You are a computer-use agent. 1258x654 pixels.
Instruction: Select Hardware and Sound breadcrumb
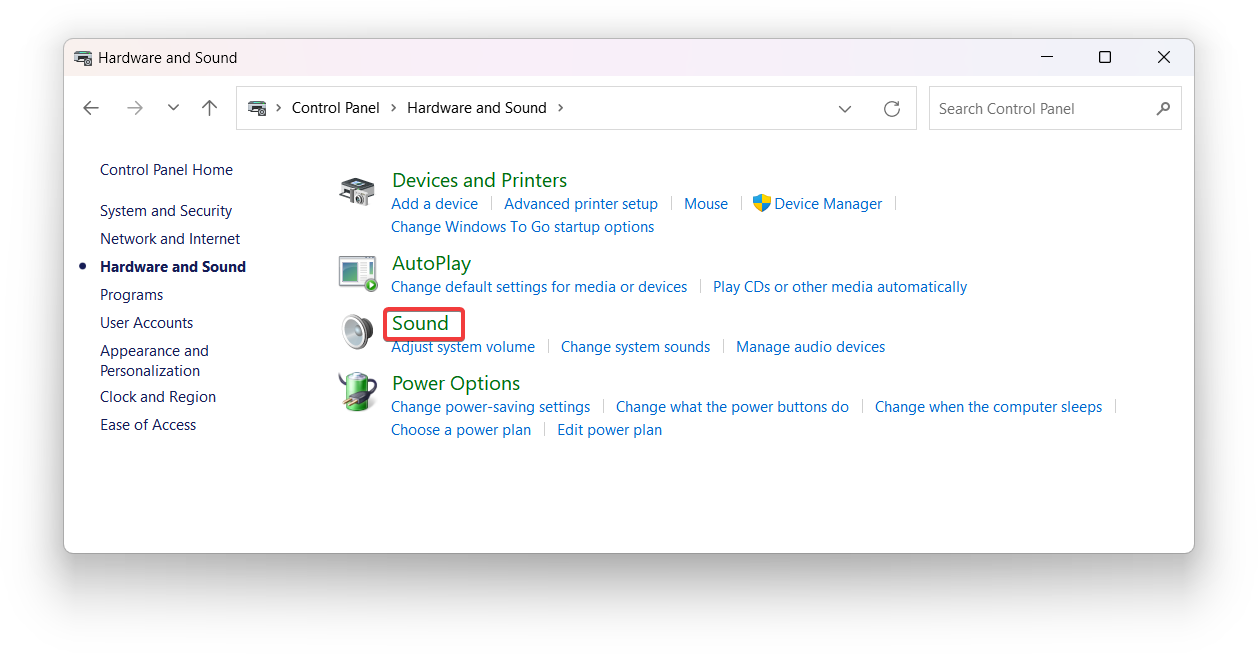476,108
